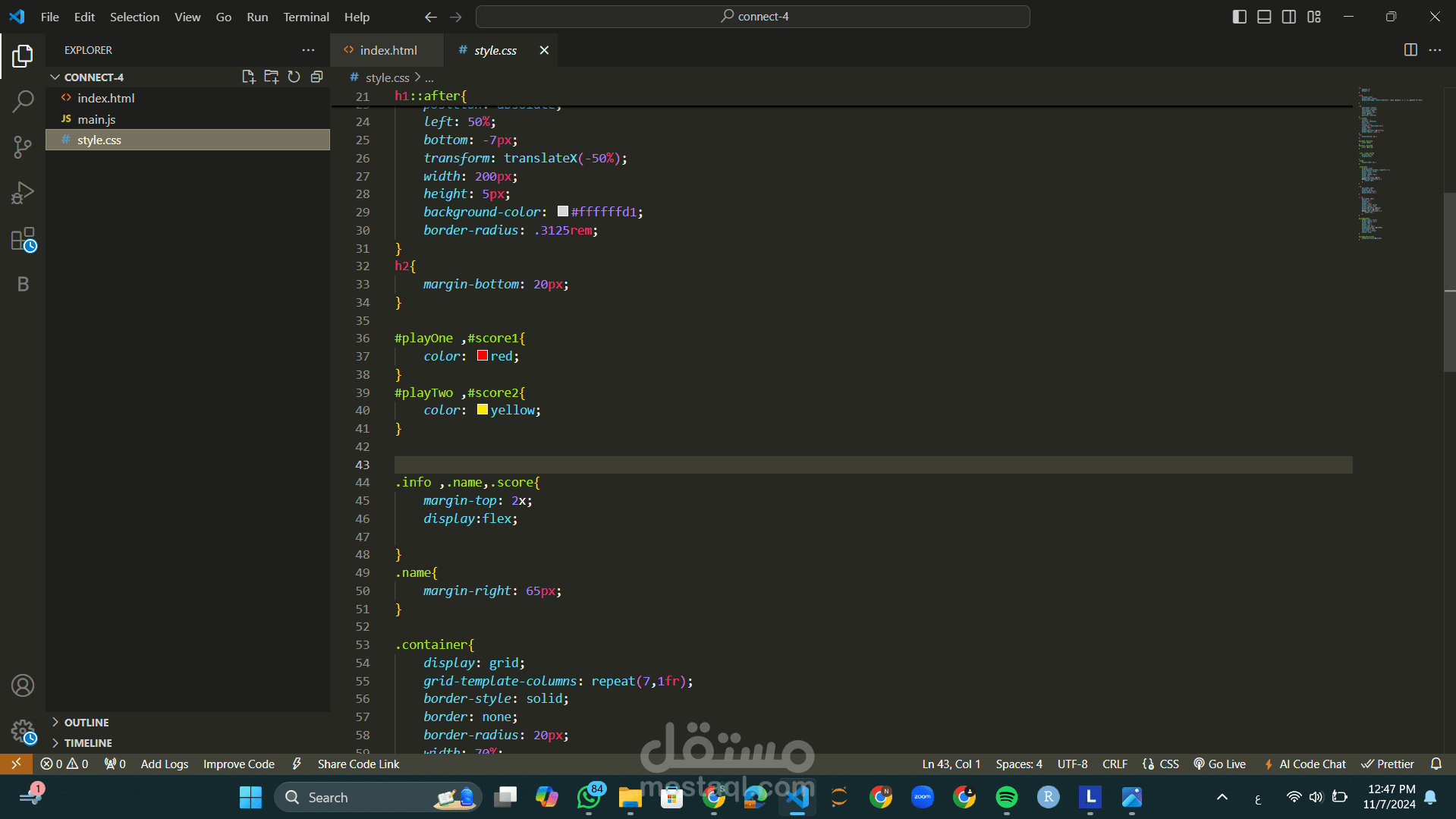This screenshot has height=819, width=1456.
Task: Click Go Live in status bar
Action: click(x=1219, y=764)
